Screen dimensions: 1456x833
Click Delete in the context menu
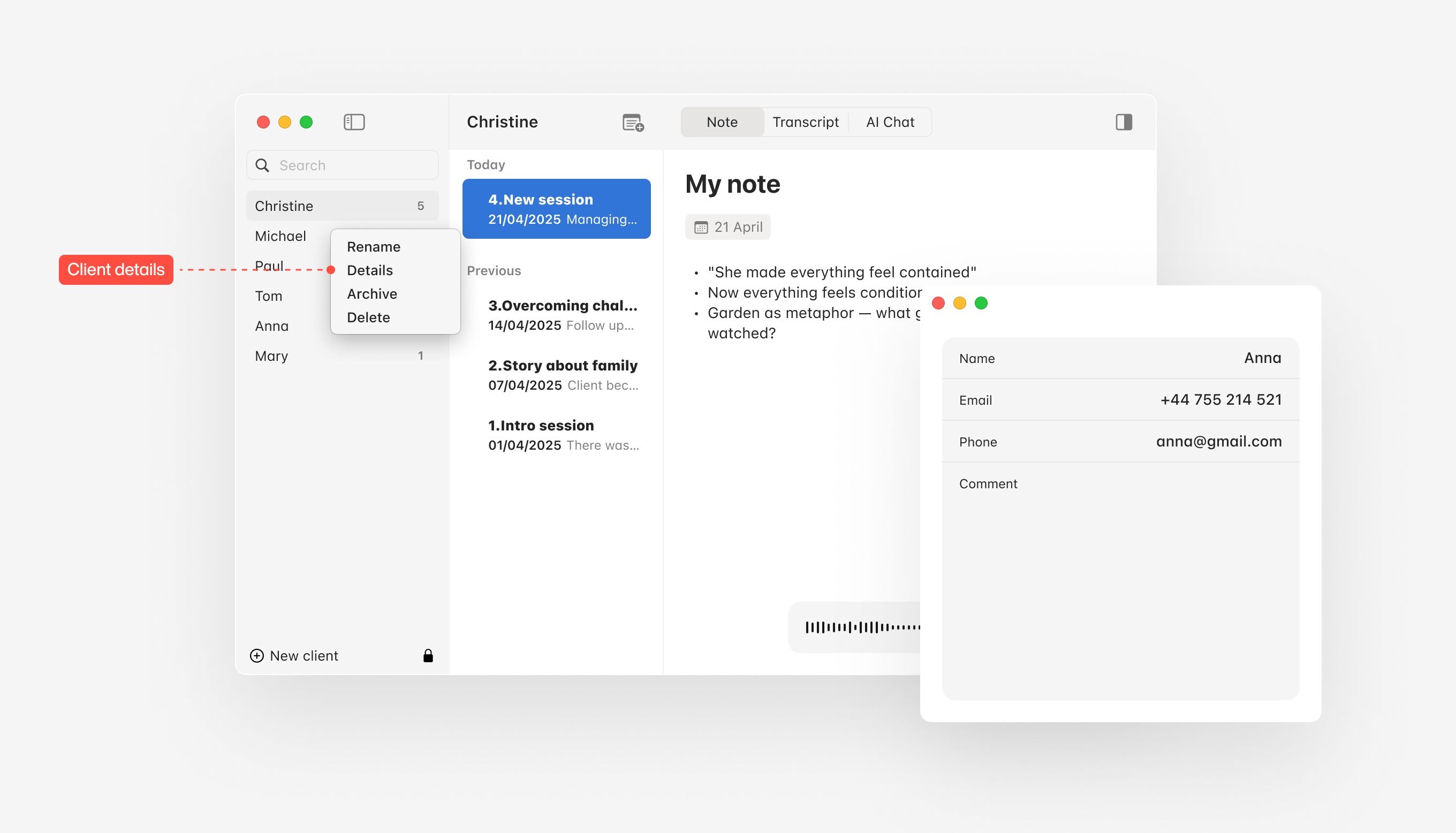(368, 317)
